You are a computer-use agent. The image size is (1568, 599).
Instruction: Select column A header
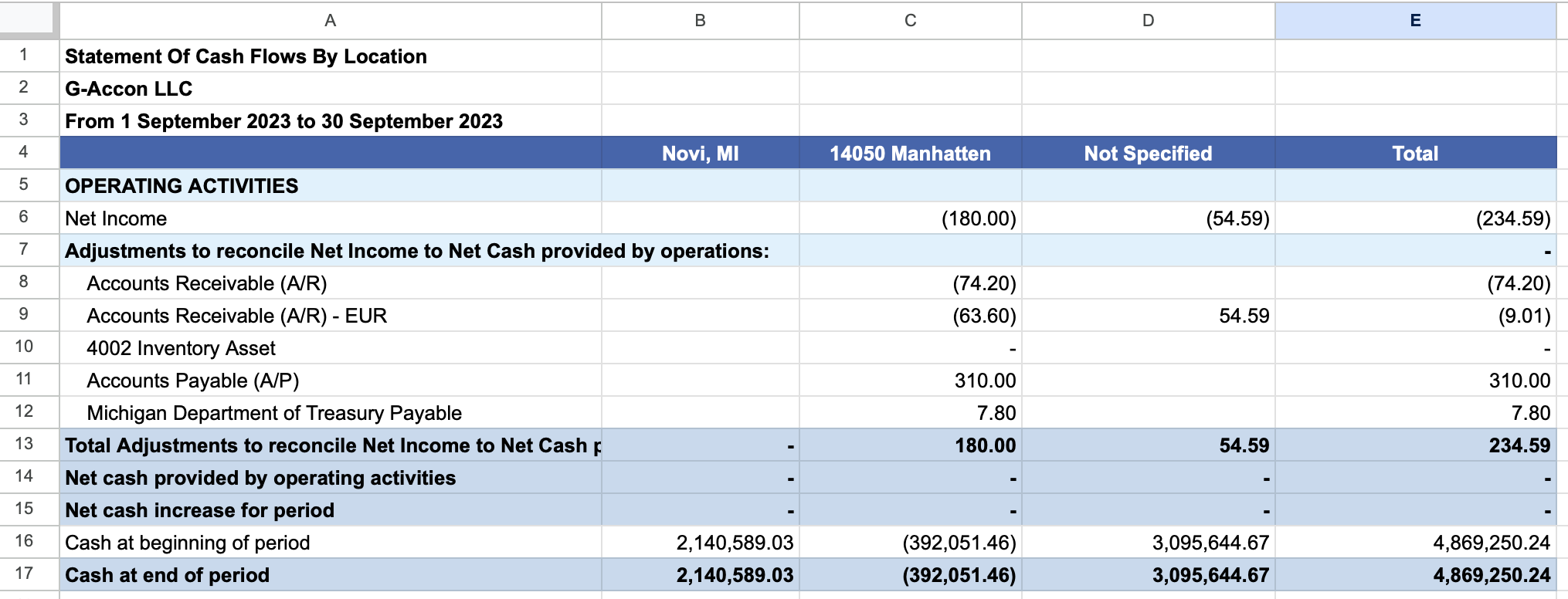point(331,21)
